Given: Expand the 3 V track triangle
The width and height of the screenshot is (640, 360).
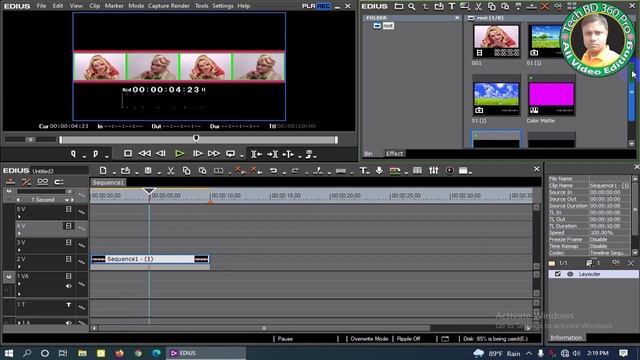Looking at the screenshot, I should point(19,250).
